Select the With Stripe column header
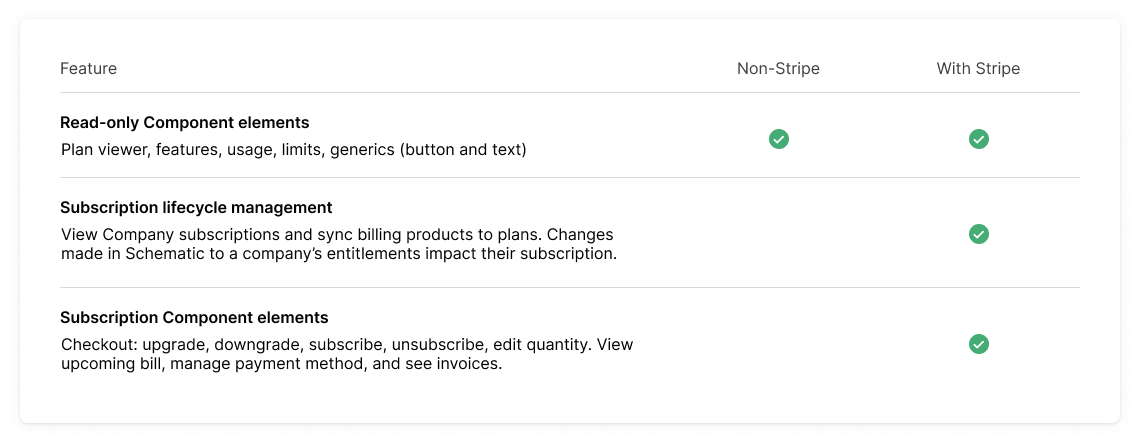 pyautogui.click(x=978, y=69)
